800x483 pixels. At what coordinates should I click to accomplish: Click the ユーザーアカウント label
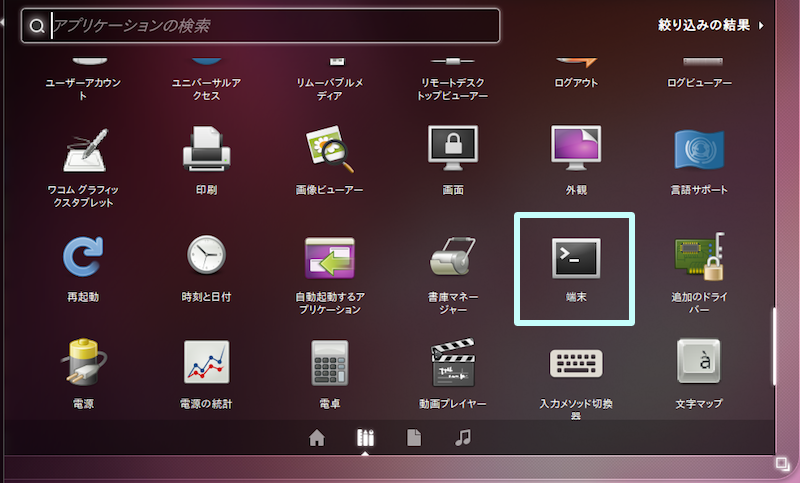pyautogui.click(x=83, y=89)
